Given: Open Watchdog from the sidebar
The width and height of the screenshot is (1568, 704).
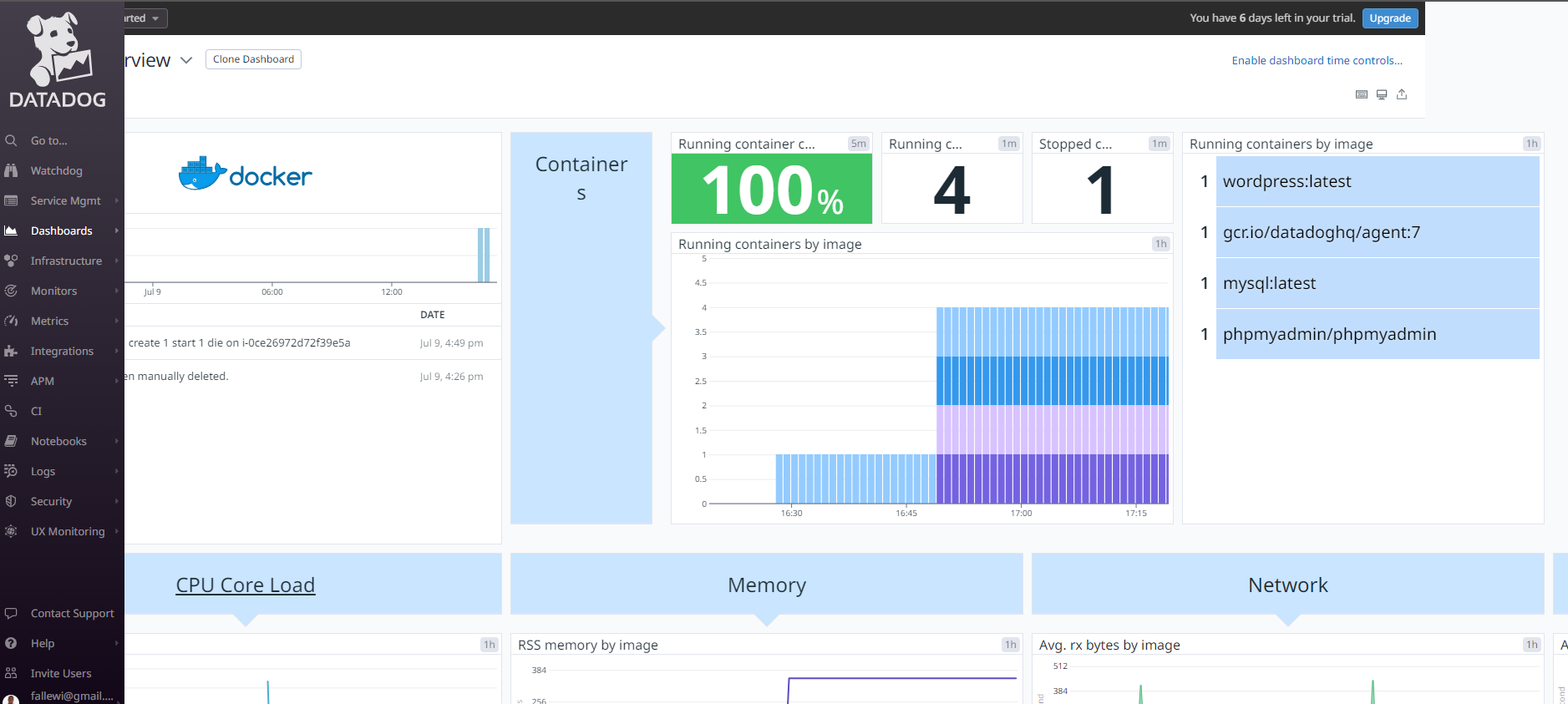Looking at the screenshot, I should 57,170.
